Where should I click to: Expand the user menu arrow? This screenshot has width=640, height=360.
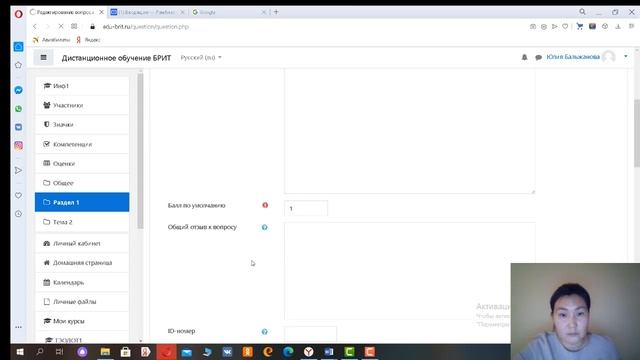626,57
